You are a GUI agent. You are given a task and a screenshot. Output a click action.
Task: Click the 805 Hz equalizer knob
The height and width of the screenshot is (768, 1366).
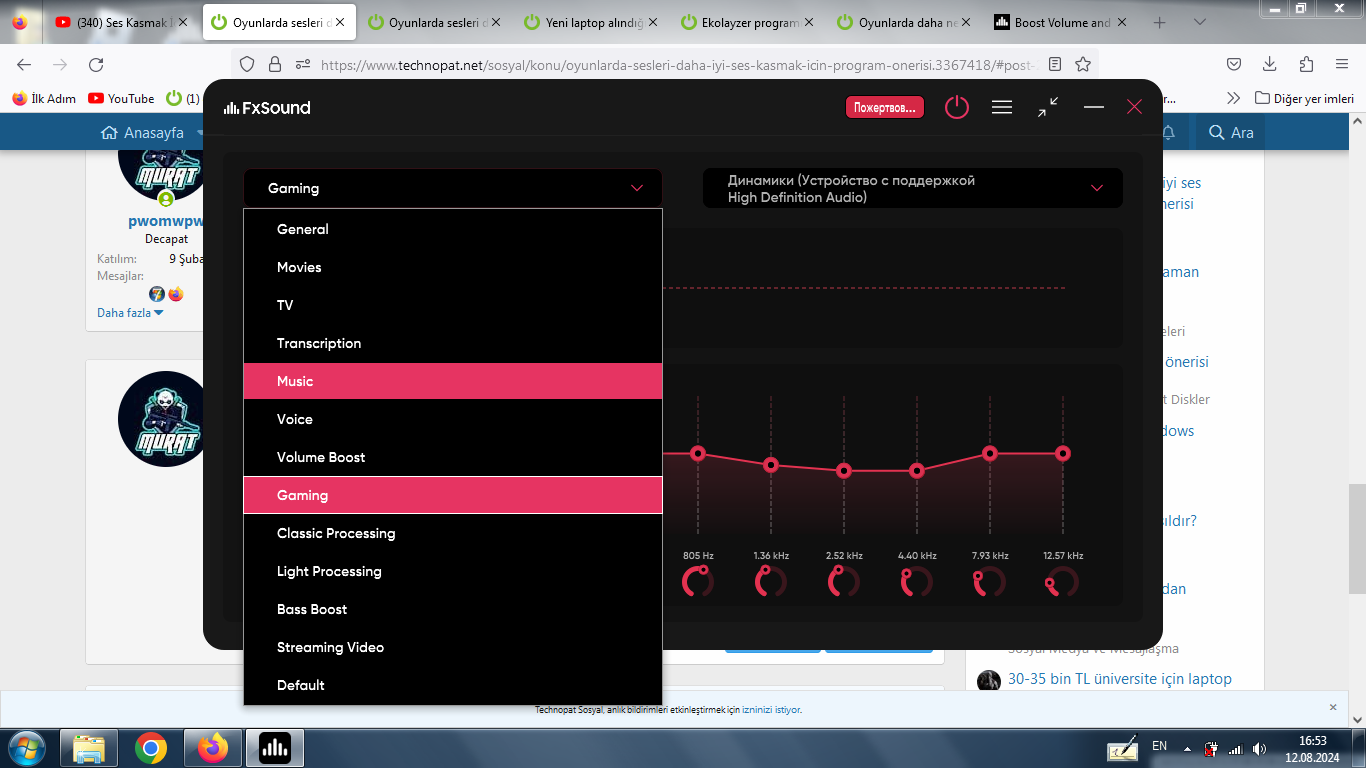click(x=698, y=581)
